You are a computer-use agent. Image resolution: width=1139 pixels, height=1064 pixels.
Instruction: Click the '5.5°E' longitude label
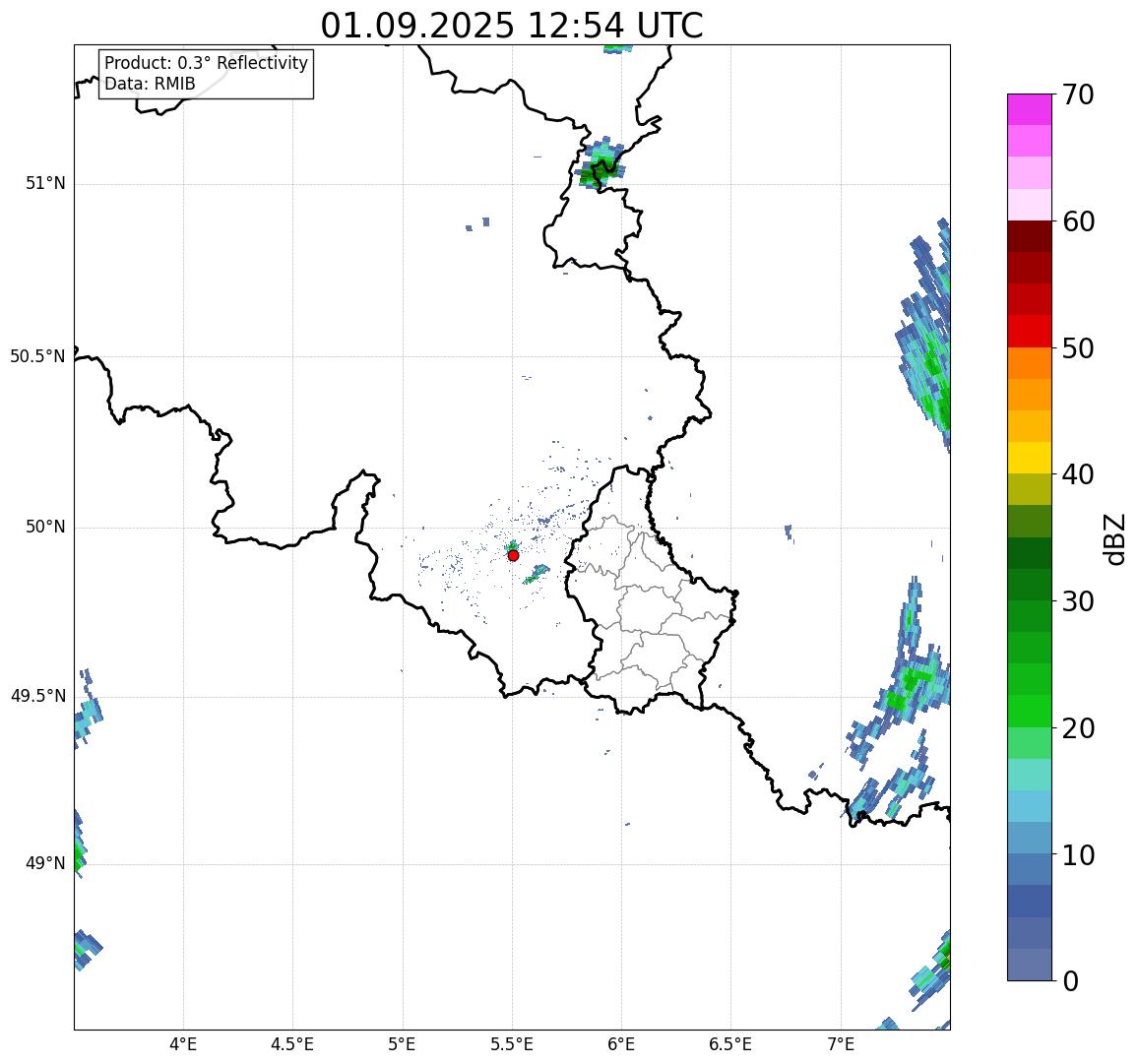512,1044
